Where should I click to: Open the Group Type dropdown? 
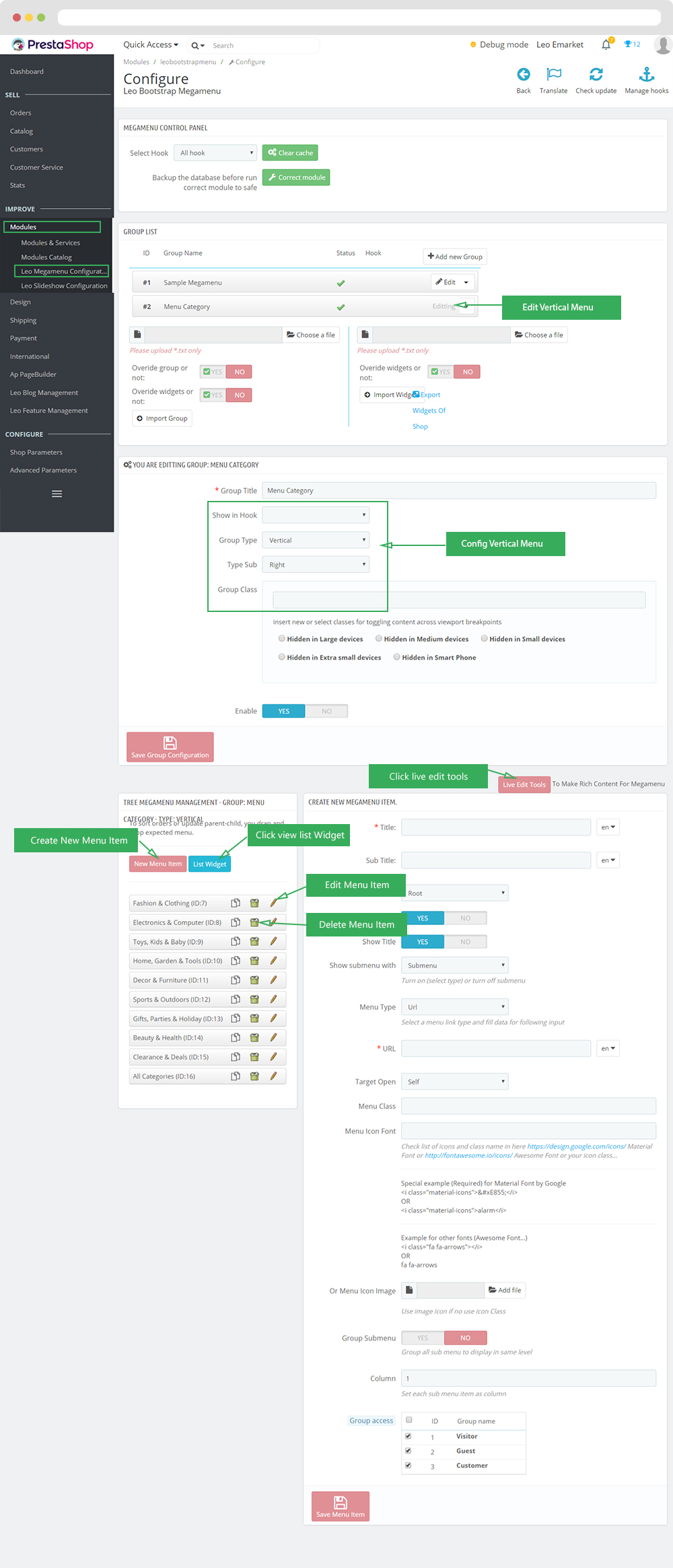316,540
